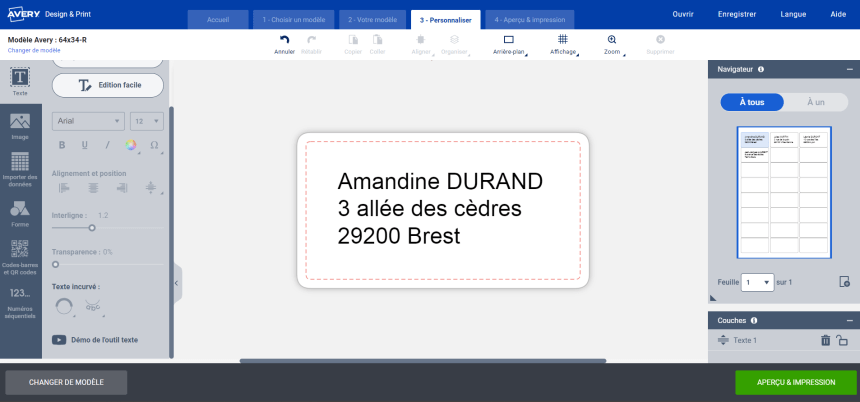860x402 pixels.
Task: Open the text color picker
Action: point(131,145)
